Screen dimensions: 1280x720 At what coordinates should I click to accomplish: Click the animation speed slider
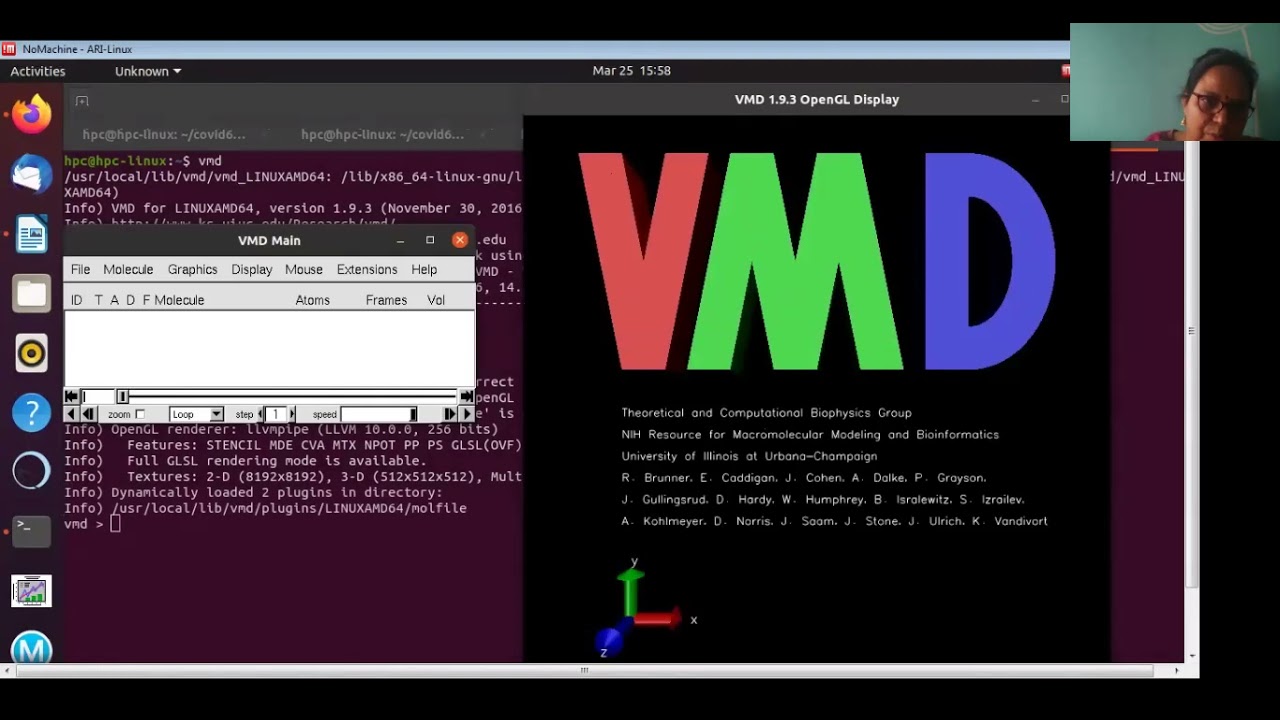click(x=378, y=414)
